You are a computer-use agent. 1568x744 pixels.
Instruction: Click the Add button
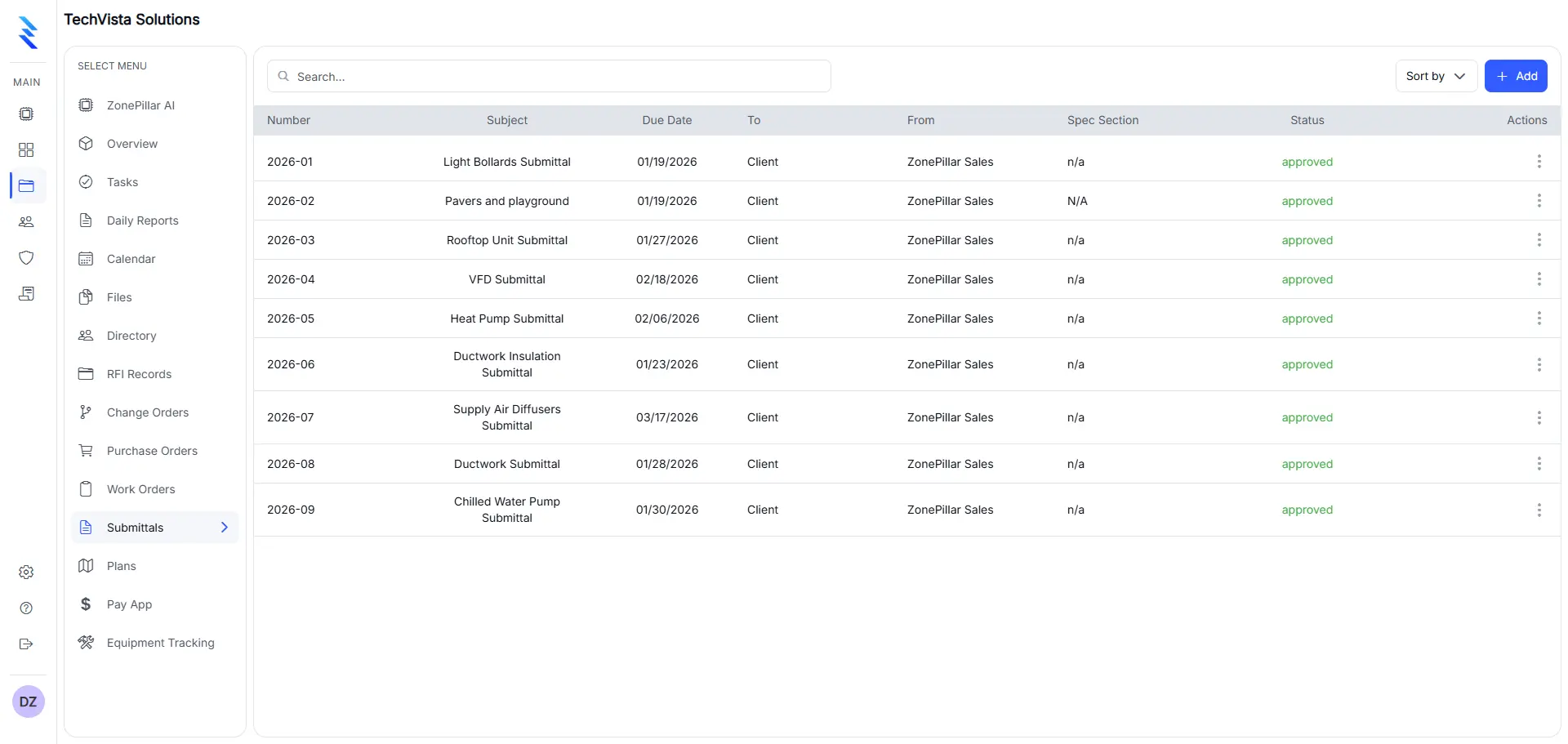(1517, 75)
